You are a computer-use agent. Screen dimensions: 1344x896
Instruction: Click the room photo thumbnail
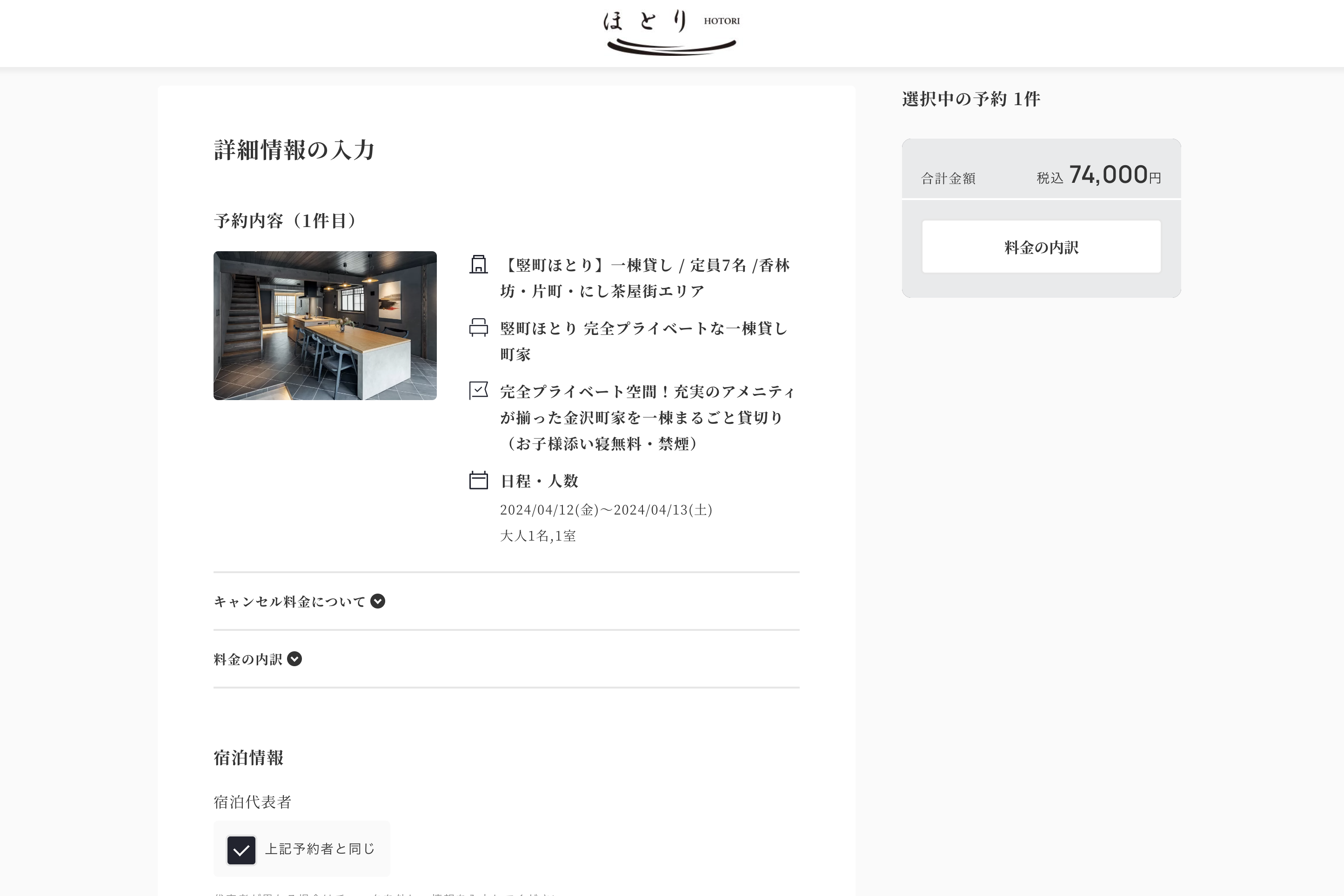(325, 325)
